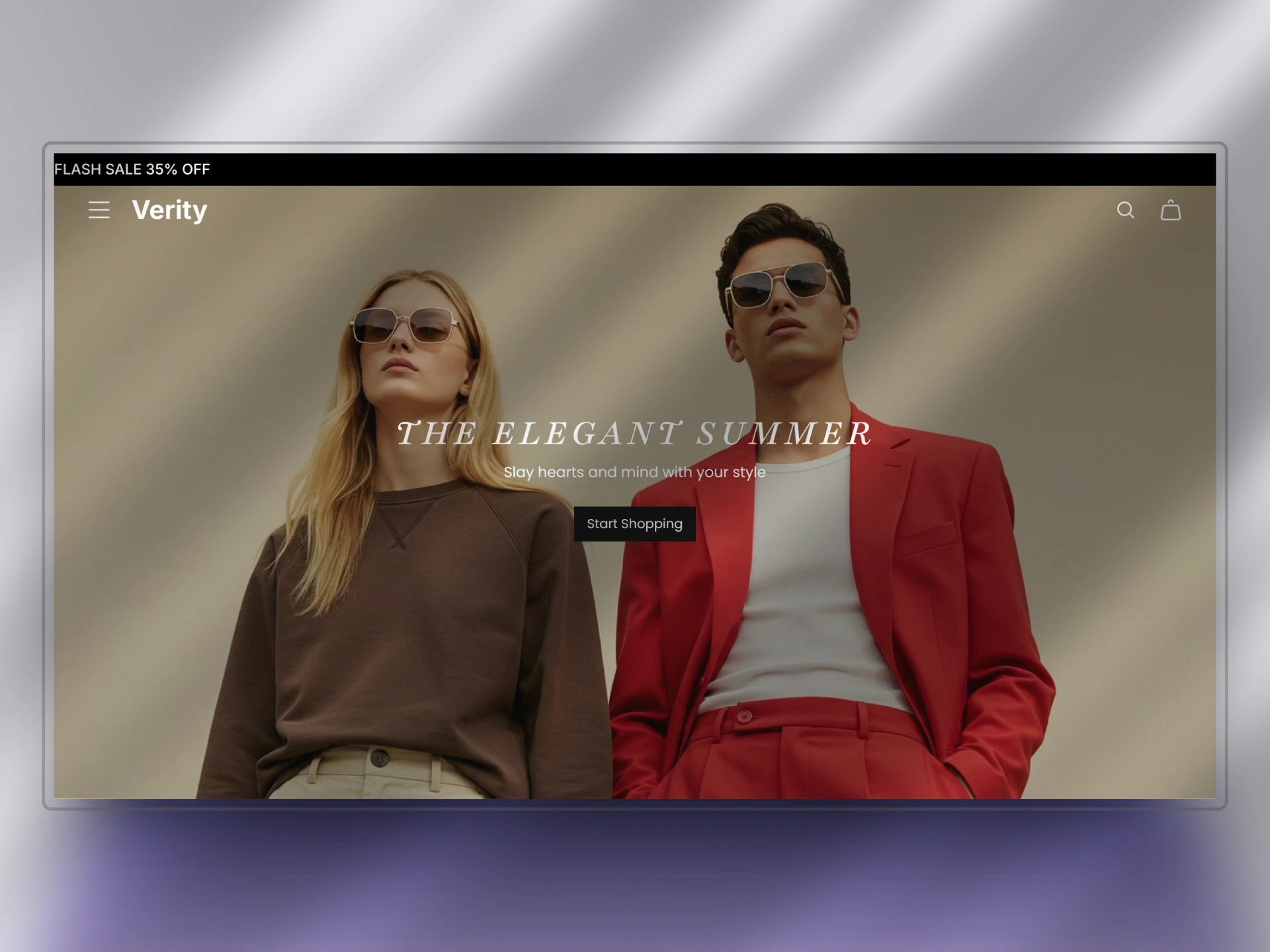This screenshot has width=1270, height=952.
Task: Click The Elegant Summer headline
Action: [634, 434]
